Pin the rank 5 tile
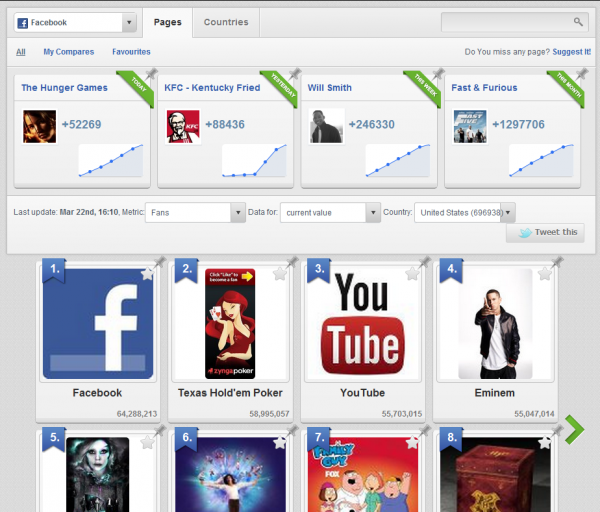Viewport: 600px width, 512px height. (x=160, y=430)
